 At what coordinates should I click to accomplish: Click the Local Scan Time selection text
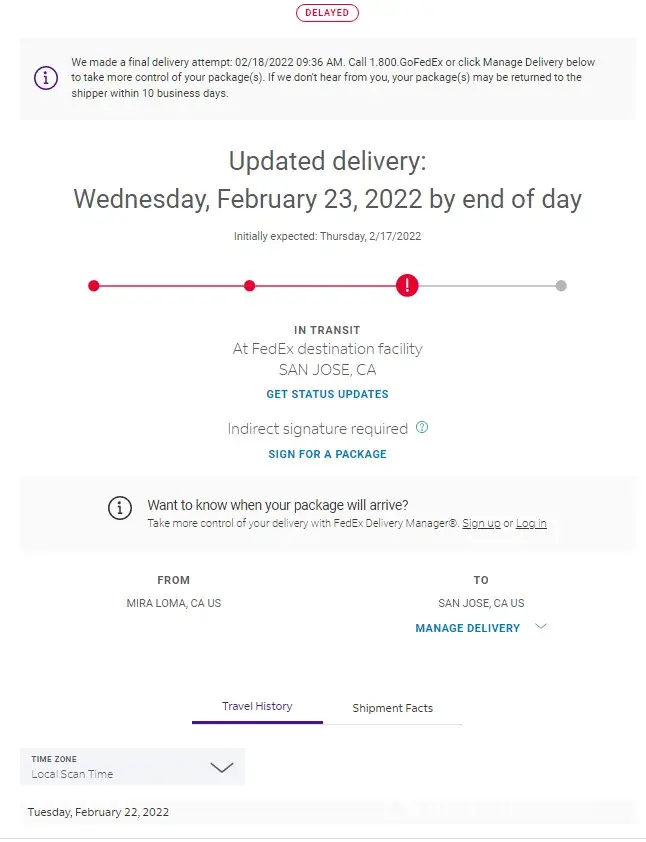click(72, 774)
